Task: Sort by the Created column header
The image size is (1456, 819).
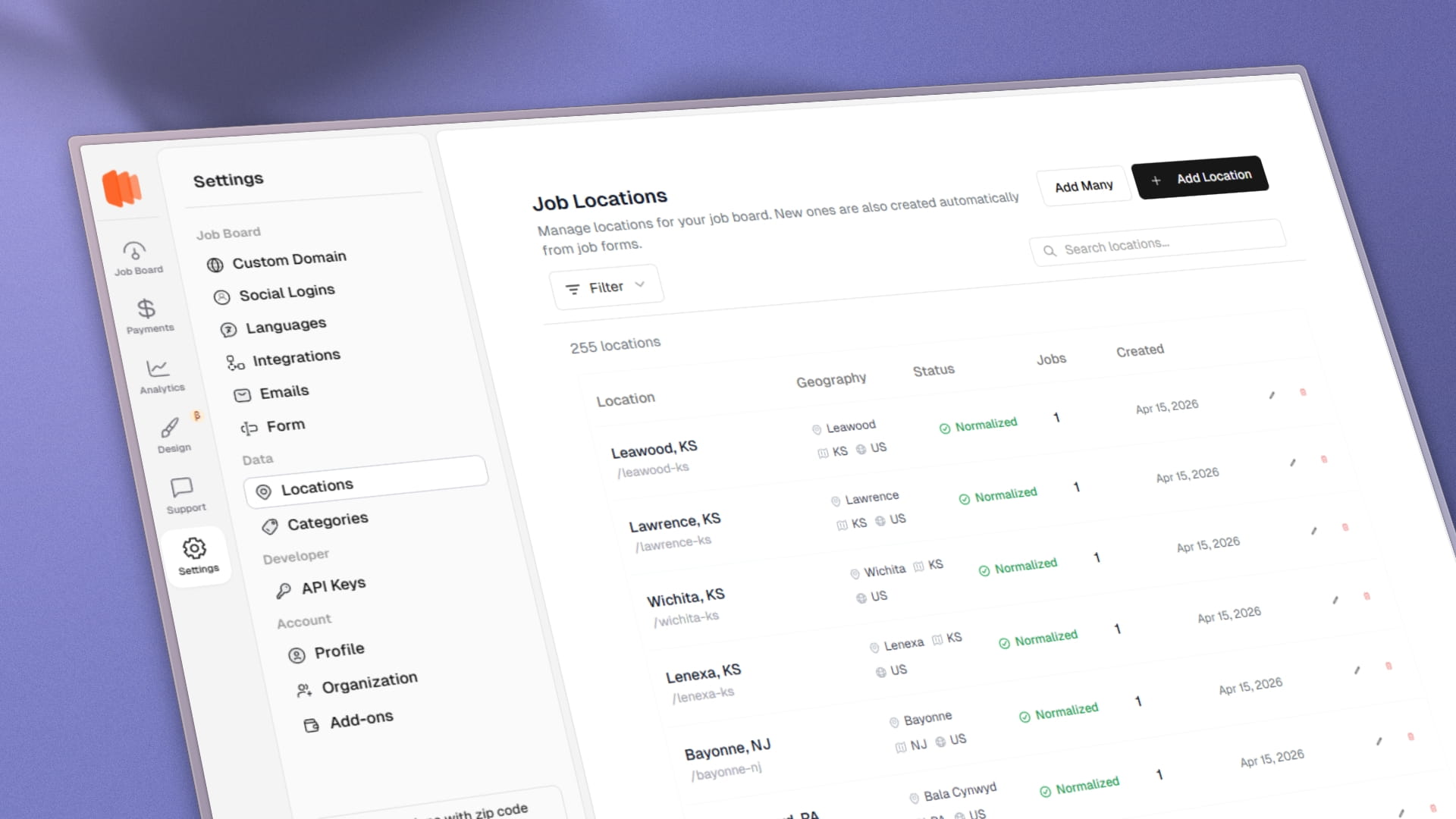Action: (1139, 350)
